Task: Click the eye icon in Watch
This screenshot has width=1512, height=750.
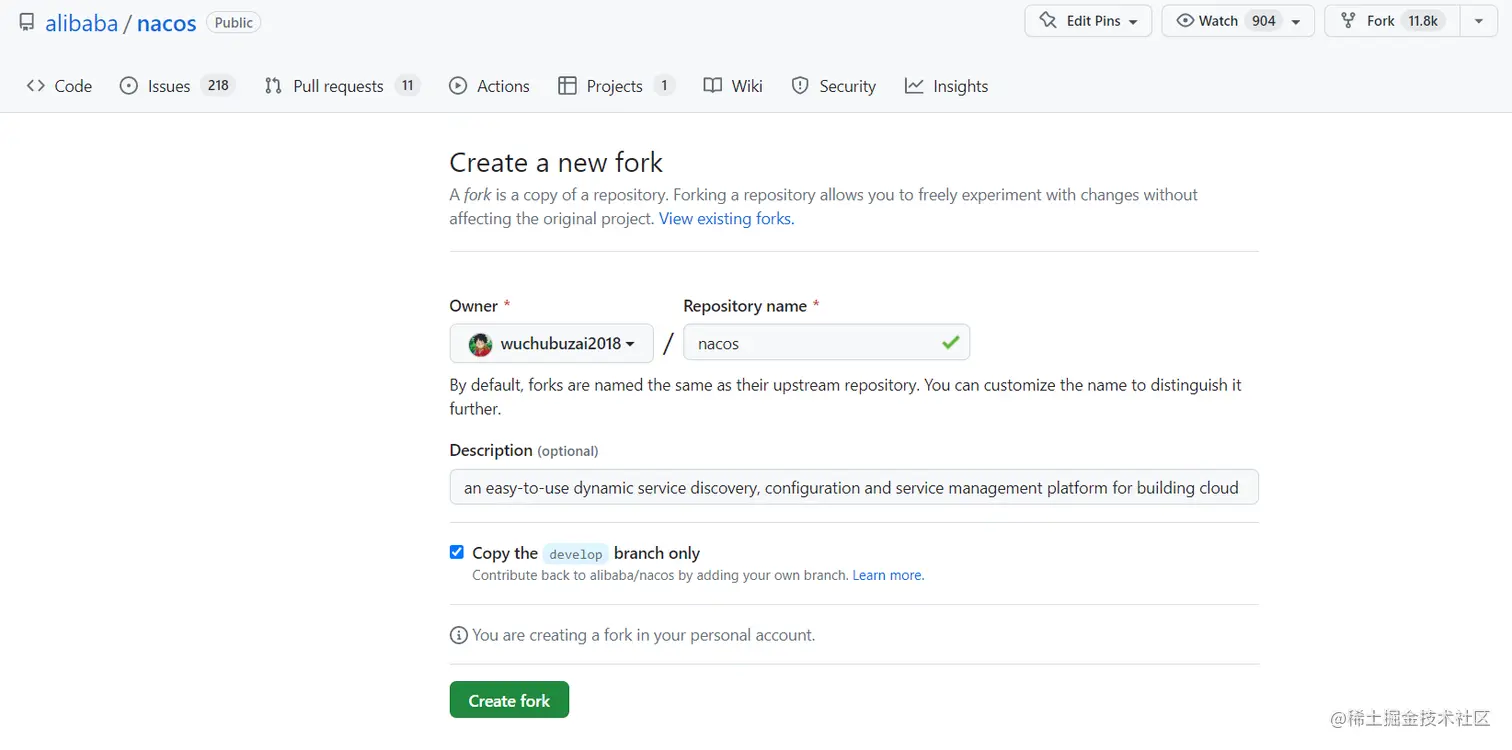Action: (x=1185, y=21)
